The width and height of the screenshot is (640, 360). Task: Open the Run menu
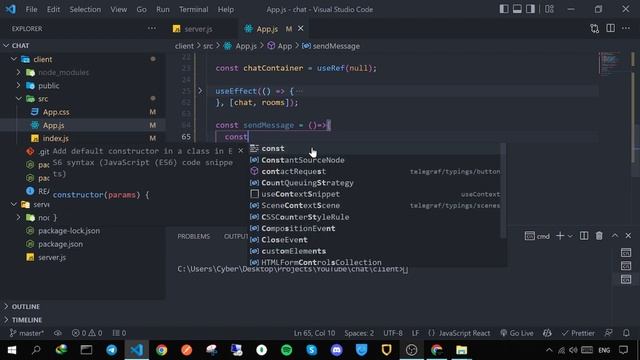click(x=163, y=9)
